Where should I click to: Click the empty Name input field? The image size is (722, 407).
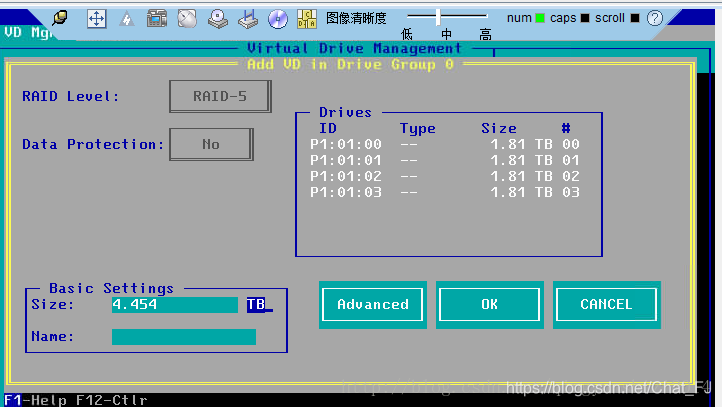(x=184, y=337)
